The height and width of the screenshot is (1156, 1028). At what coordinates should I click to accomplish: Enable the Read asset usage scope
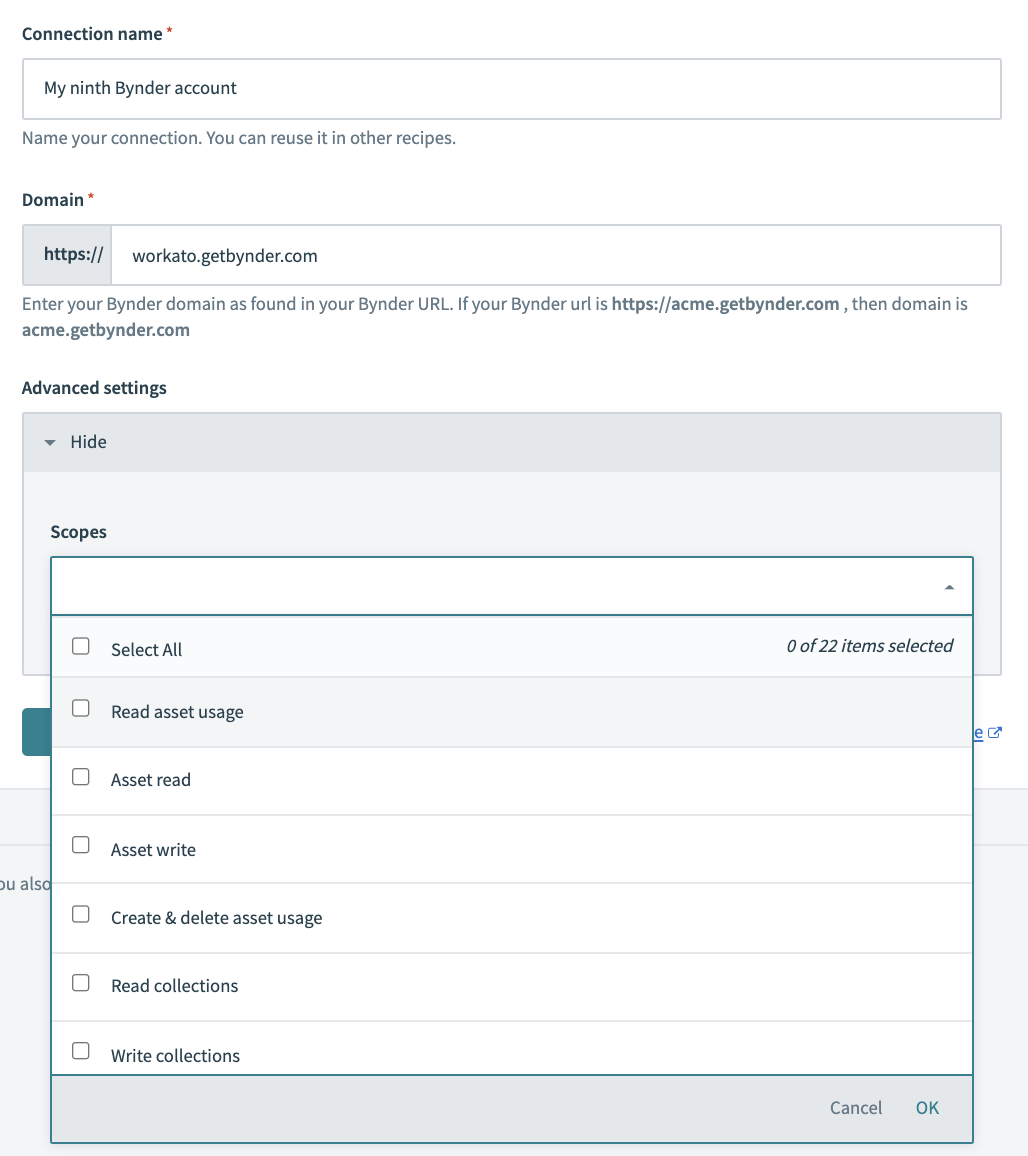tap(81, 708)
